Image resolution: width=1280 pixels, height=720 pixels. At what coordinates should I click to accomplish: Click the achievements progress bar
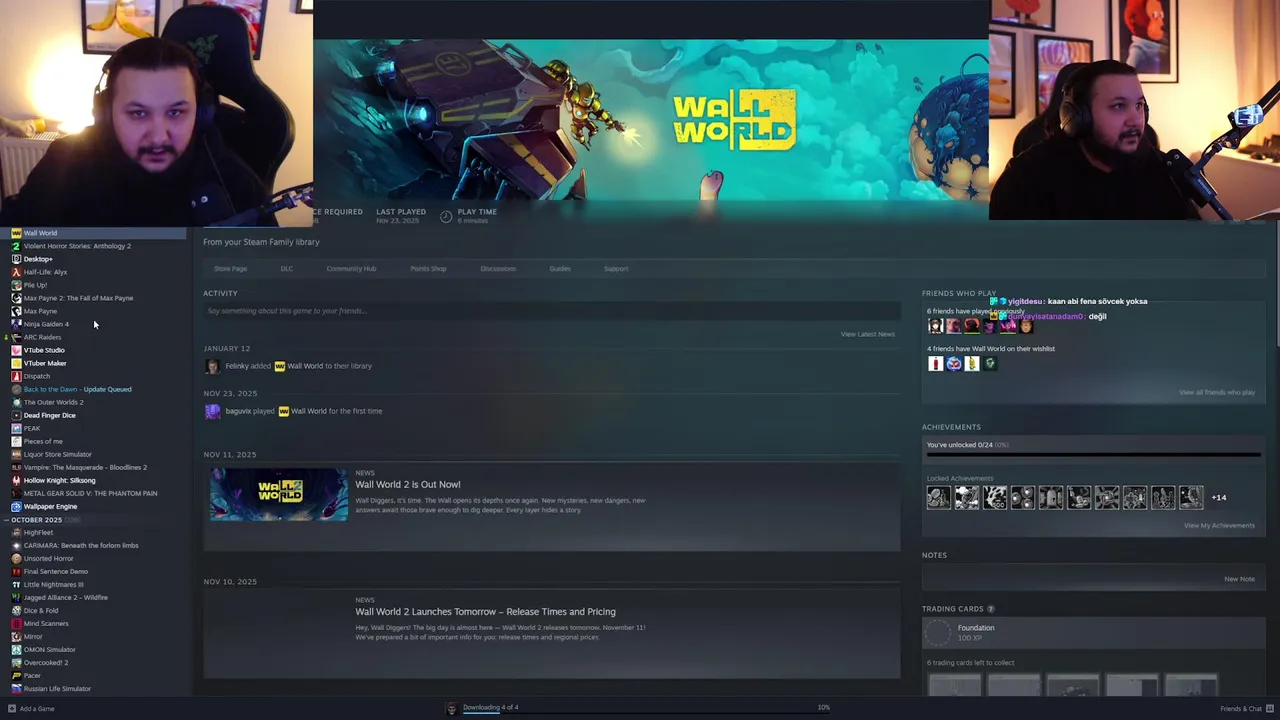pyautogui.click(x=1093, y=454)
